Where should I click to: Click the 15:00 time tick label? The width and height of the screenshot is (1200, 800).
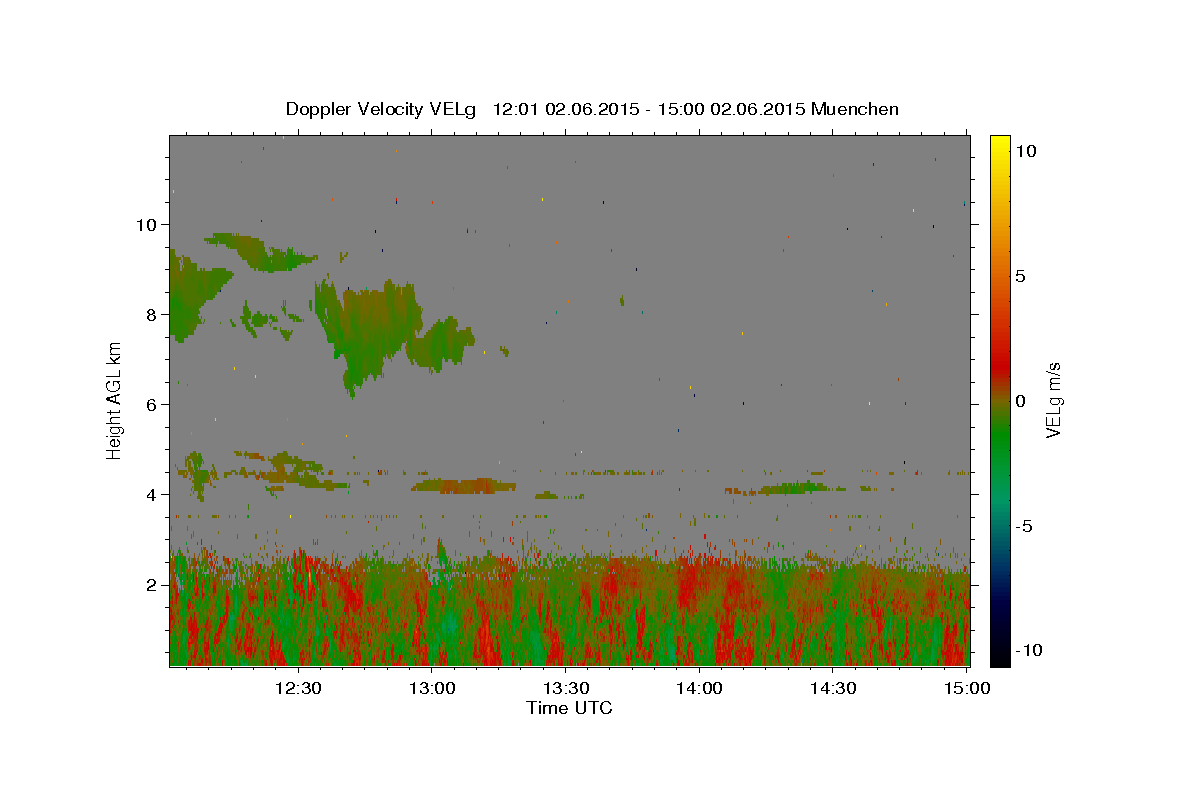click(966, 688)
